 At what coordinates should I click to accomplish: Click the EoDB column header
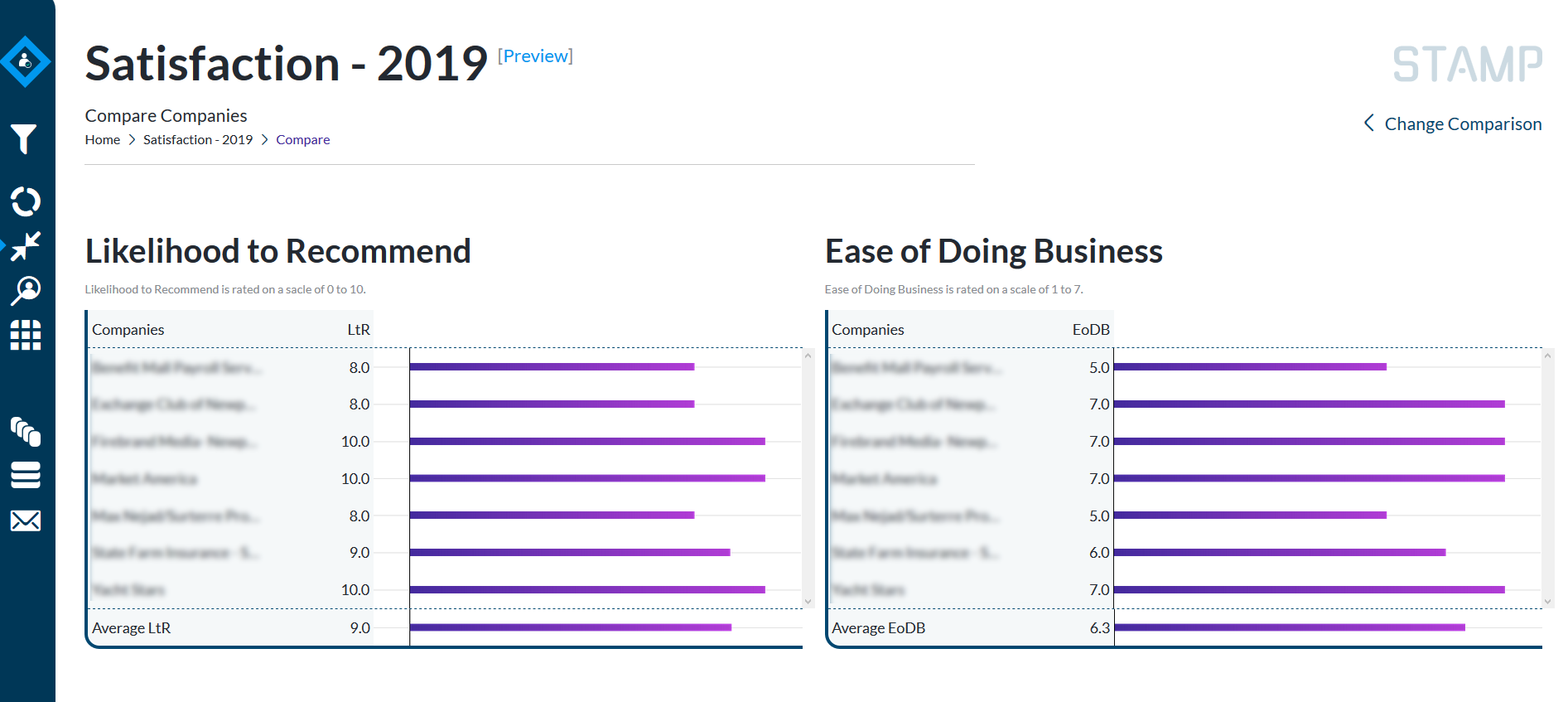[x=1090, y=330]
